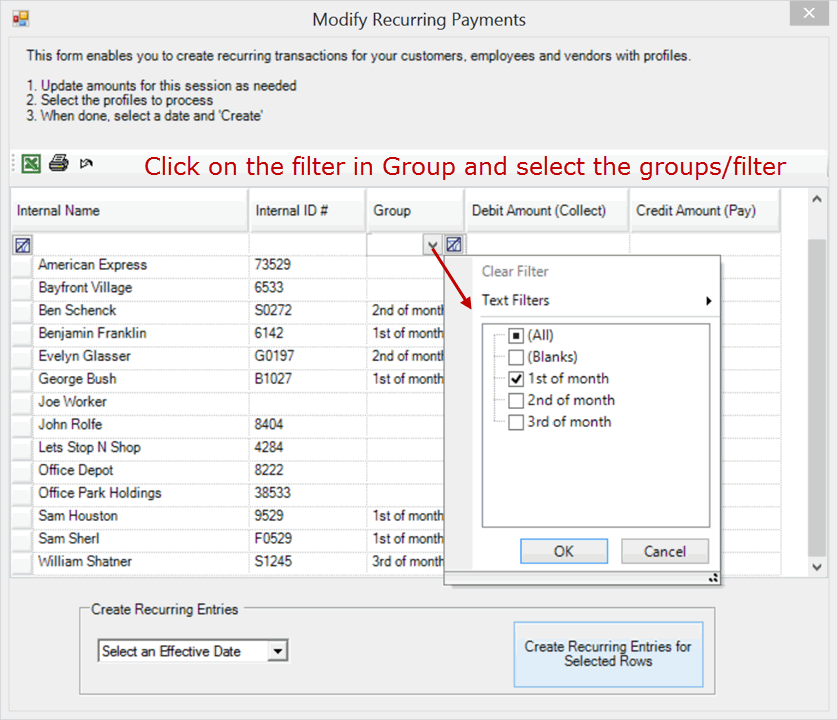Screen dimensions: 838x720
Task: Click the Export to Excel icon
Action: coord(31,163)
